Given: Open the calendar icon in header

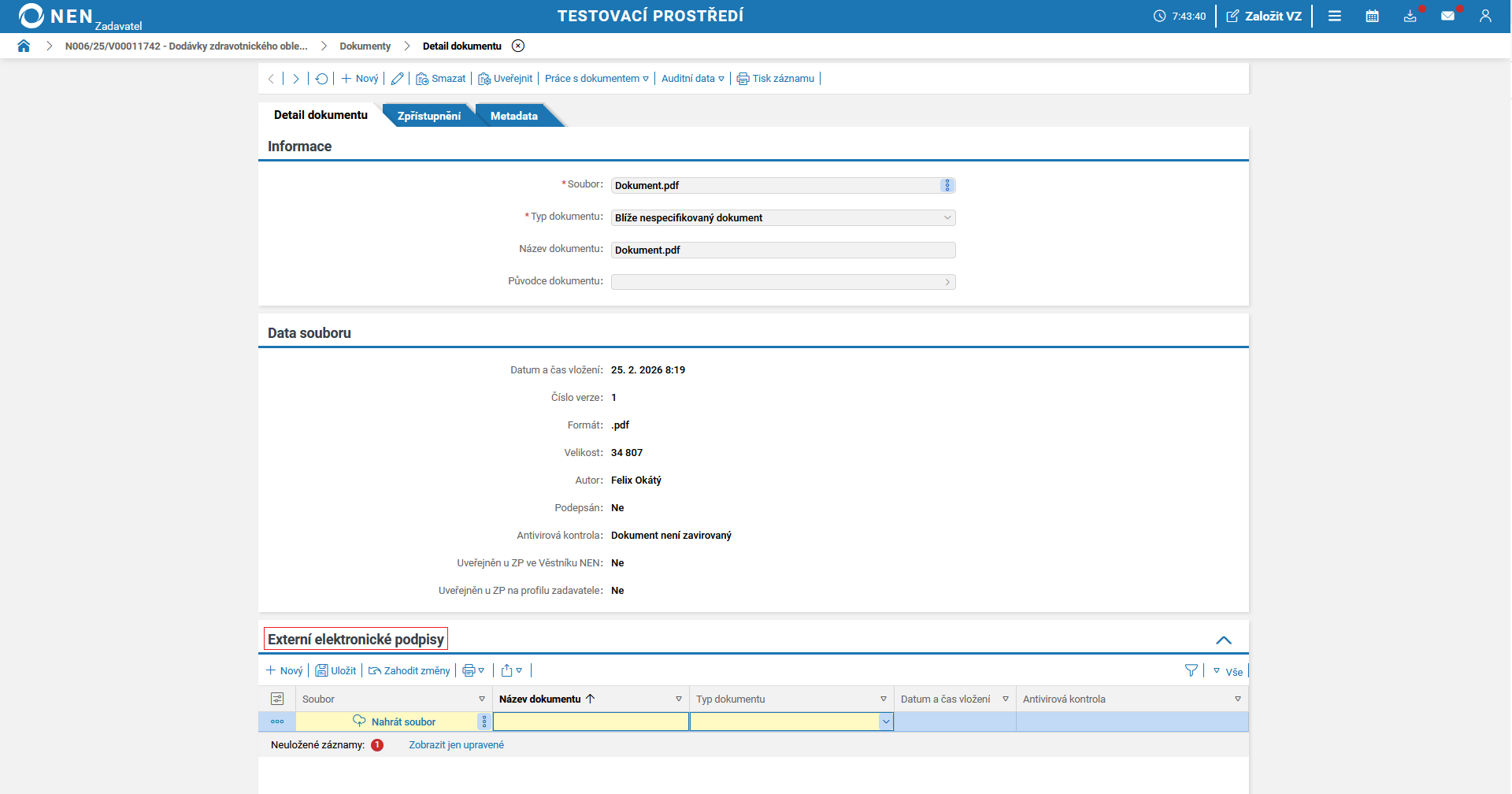Looking at the screenshot, I should click(x=1372, y=16).
